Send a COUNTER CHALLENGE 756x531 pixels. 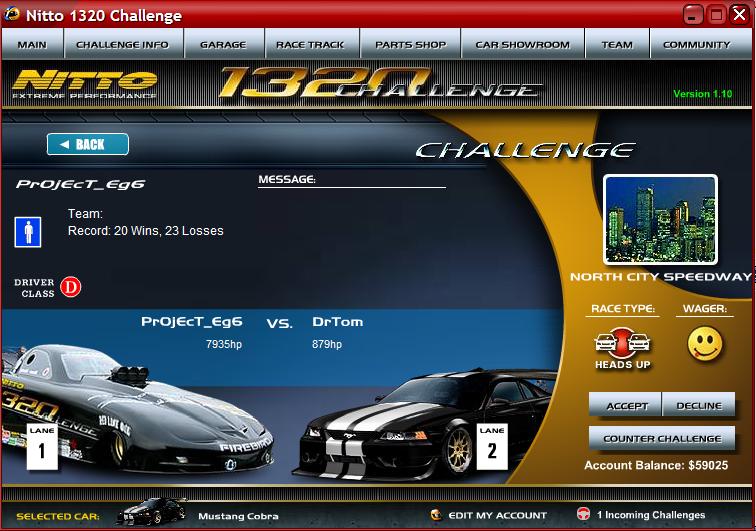coord(662,438)
